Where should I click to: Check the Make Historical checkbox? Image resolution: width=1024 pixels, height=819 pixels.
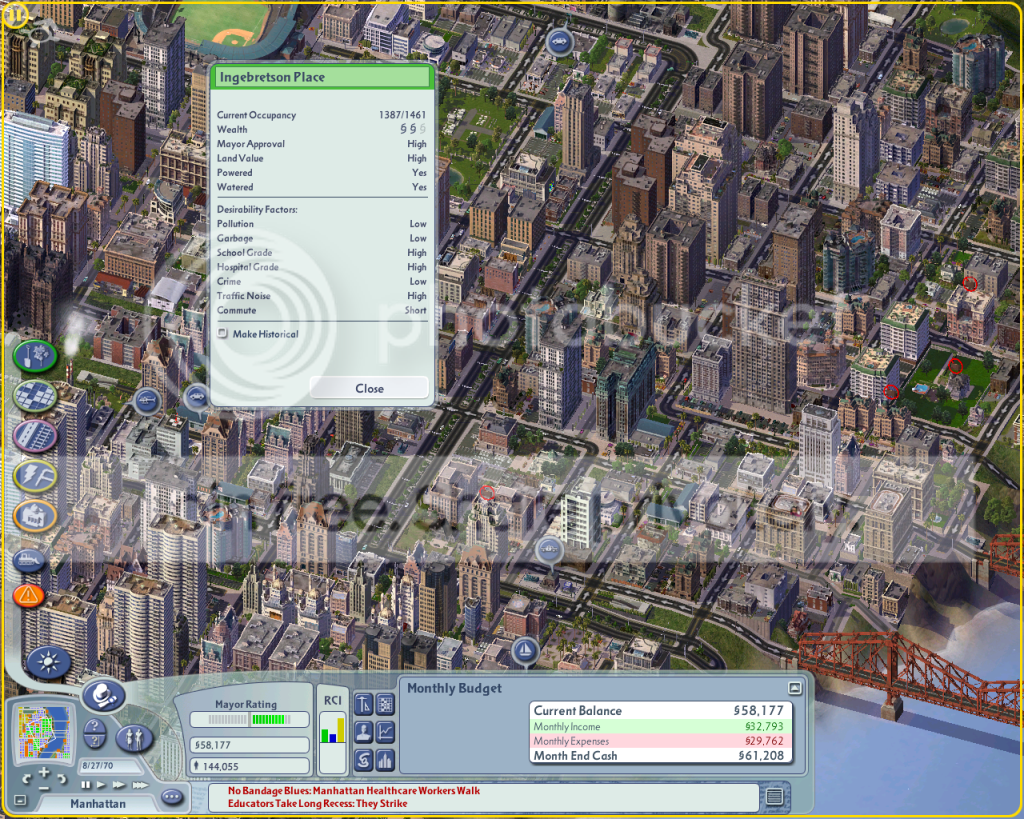click(223, 333)
